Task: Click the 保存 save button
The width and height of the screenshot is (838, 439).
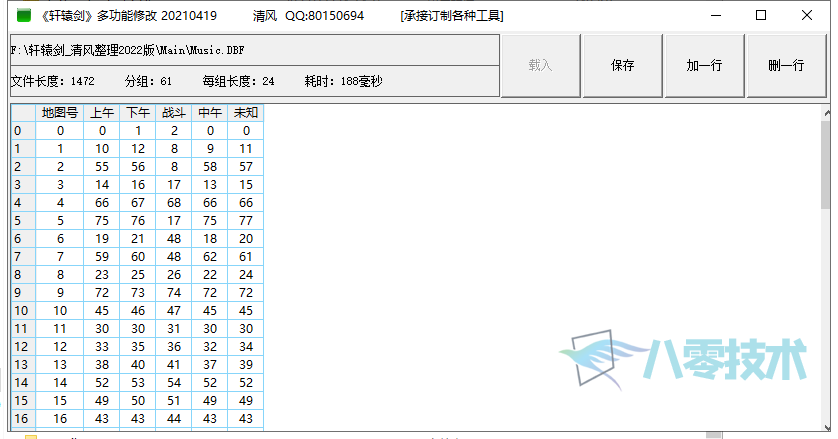Action: coord(623,66)
